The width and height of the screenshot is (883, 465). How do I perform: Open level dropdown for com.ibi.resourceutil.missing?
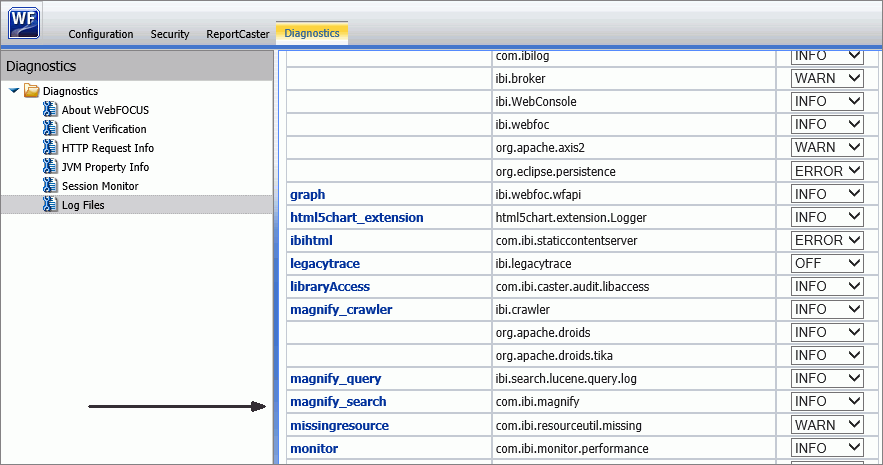pos(827,426)
